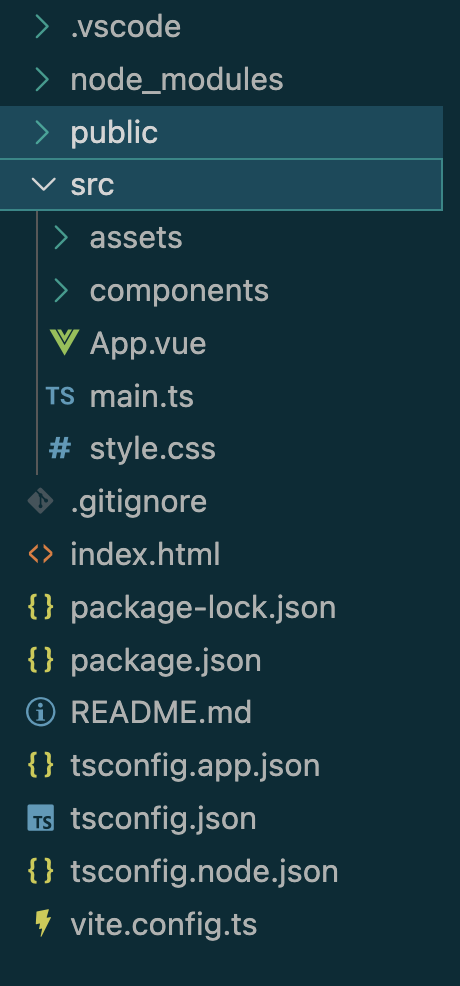Viewport: 460px width, 986px height.
Task: Expand the assets folder chevron
Action: pyautogui.click(x=61, y=238)
